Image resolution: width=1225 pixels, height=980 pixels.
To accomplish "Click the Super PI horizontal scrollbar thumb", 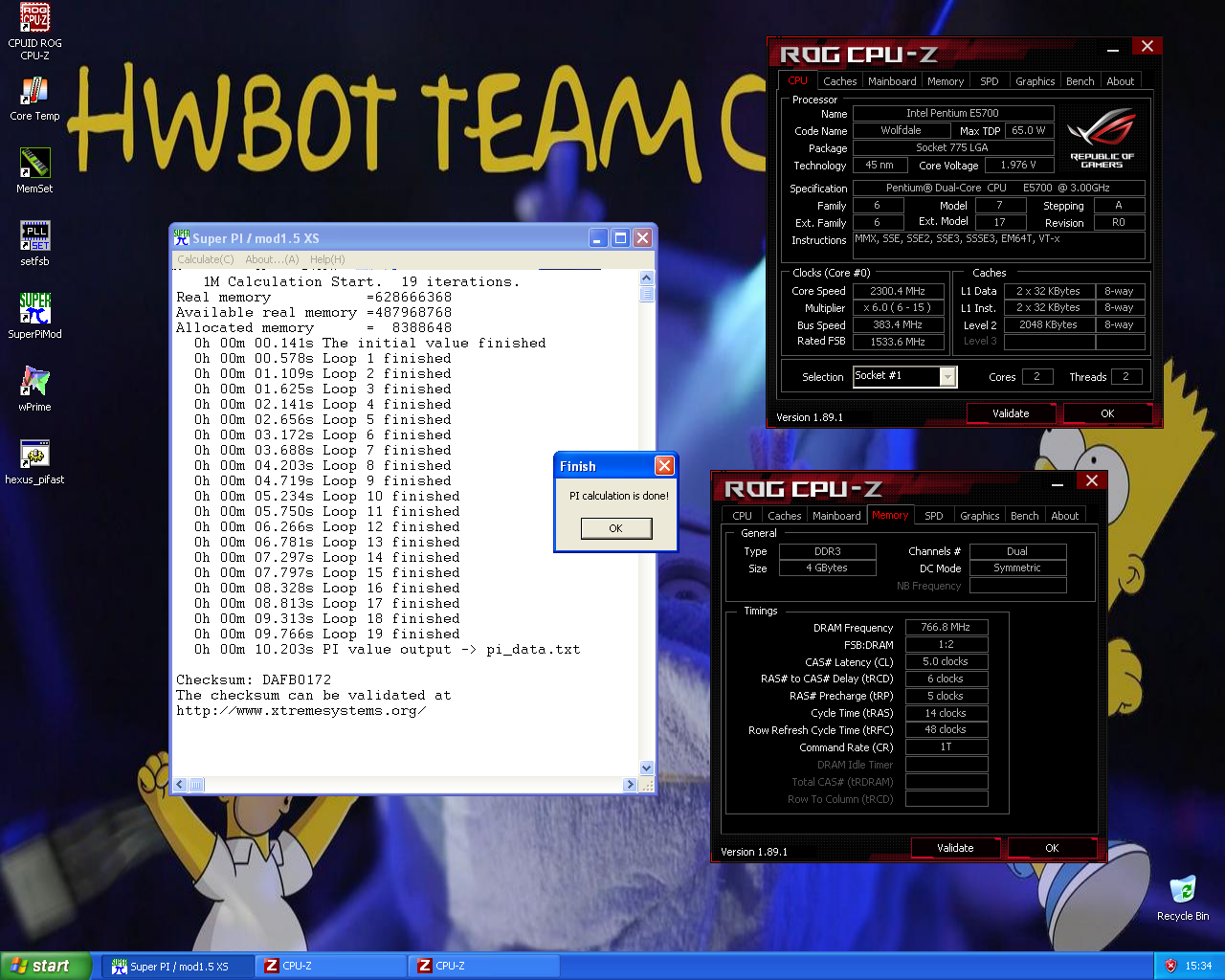I will click(x=196, y=785).
